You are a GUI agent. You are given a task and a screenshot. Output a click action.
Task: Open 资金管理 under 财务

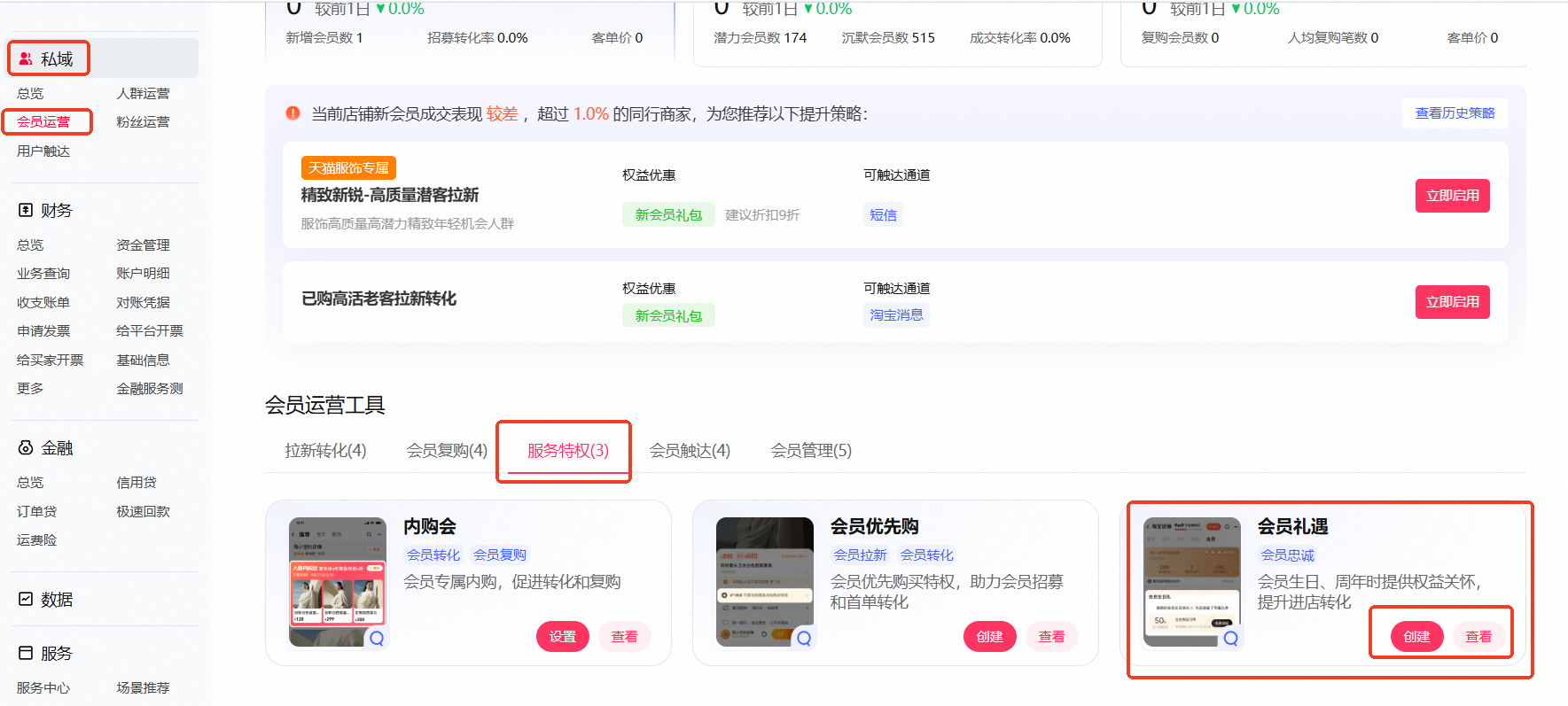pos(143,245)
